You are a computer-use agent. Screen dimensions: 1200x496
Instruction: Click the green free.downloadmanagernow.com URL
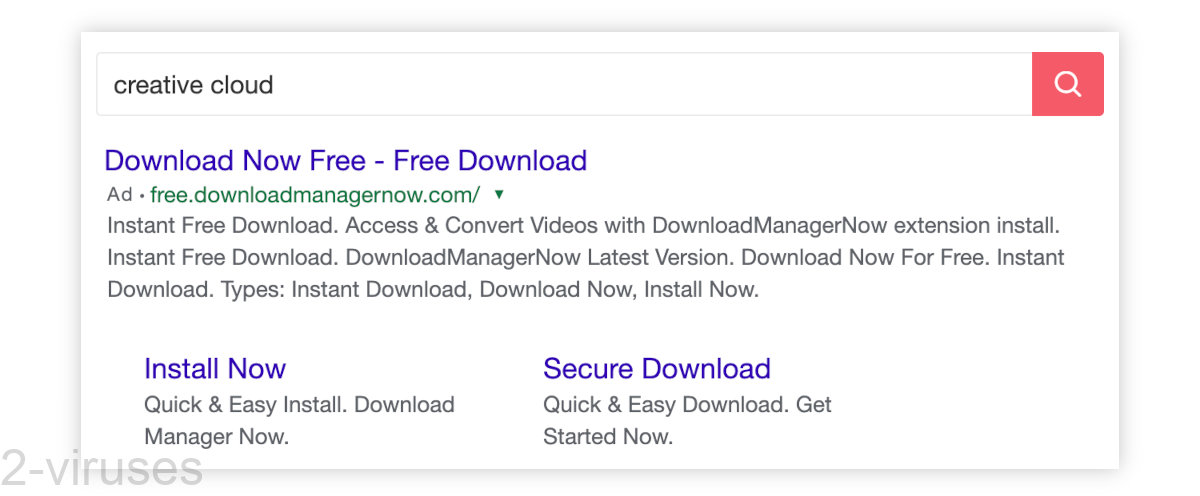pos(315,194)
